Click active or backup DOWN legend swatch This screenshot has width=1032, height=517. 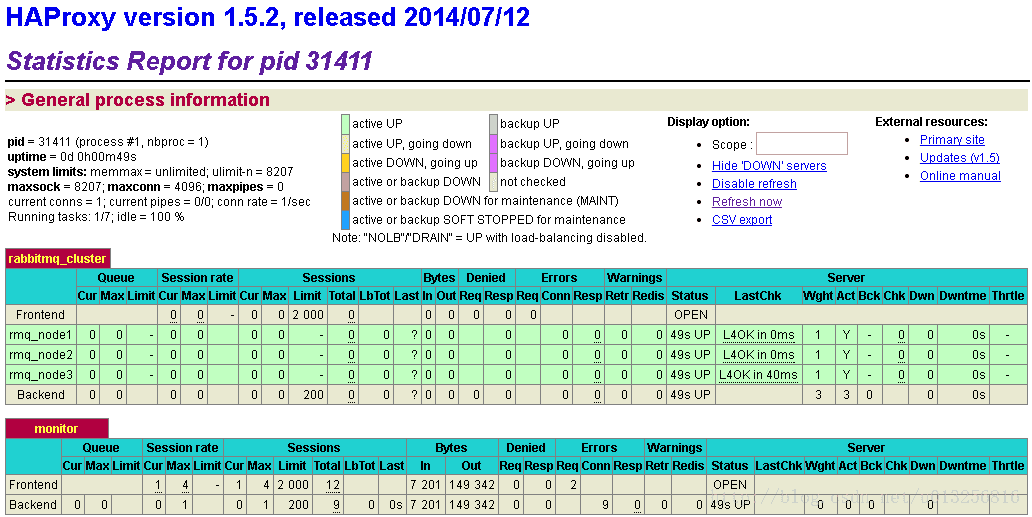point(345,182)
